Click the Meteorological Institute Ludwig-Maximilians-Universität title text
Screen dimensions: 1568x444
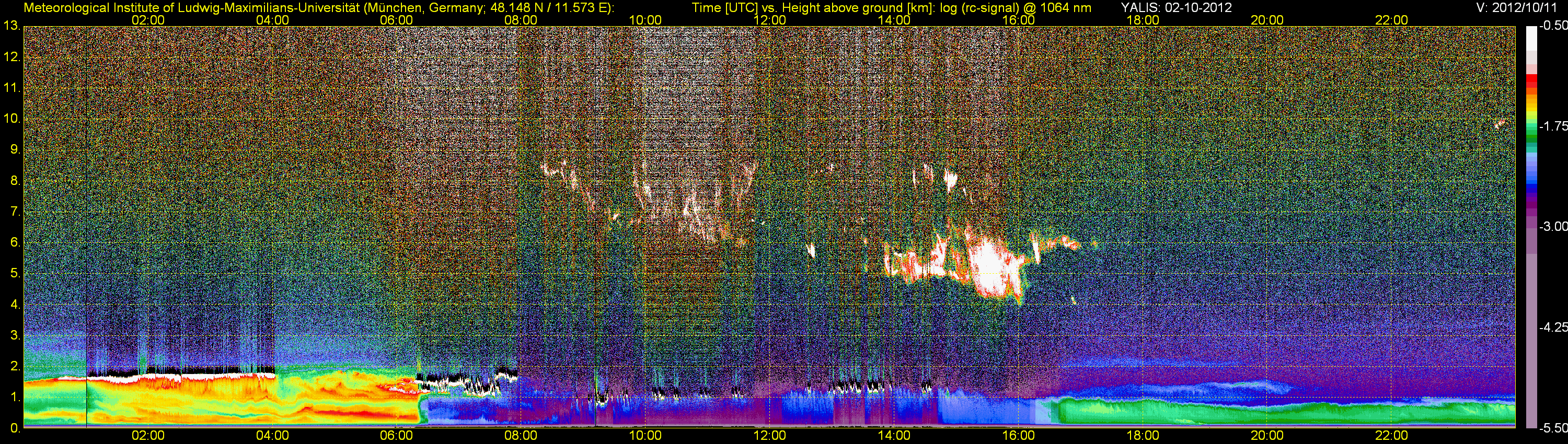318,8
